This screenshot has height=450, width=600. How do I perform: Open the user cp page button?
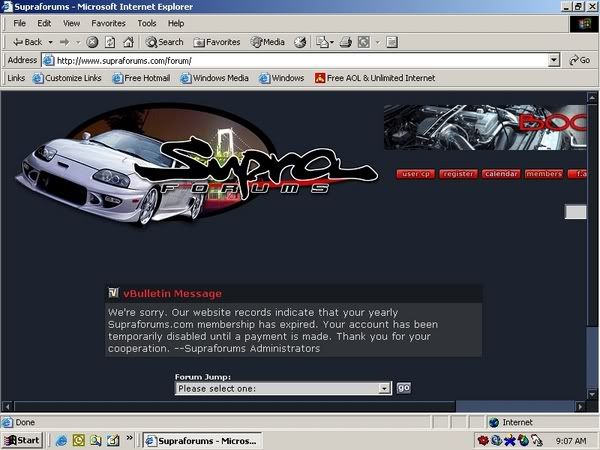click(x=416, y=174)
